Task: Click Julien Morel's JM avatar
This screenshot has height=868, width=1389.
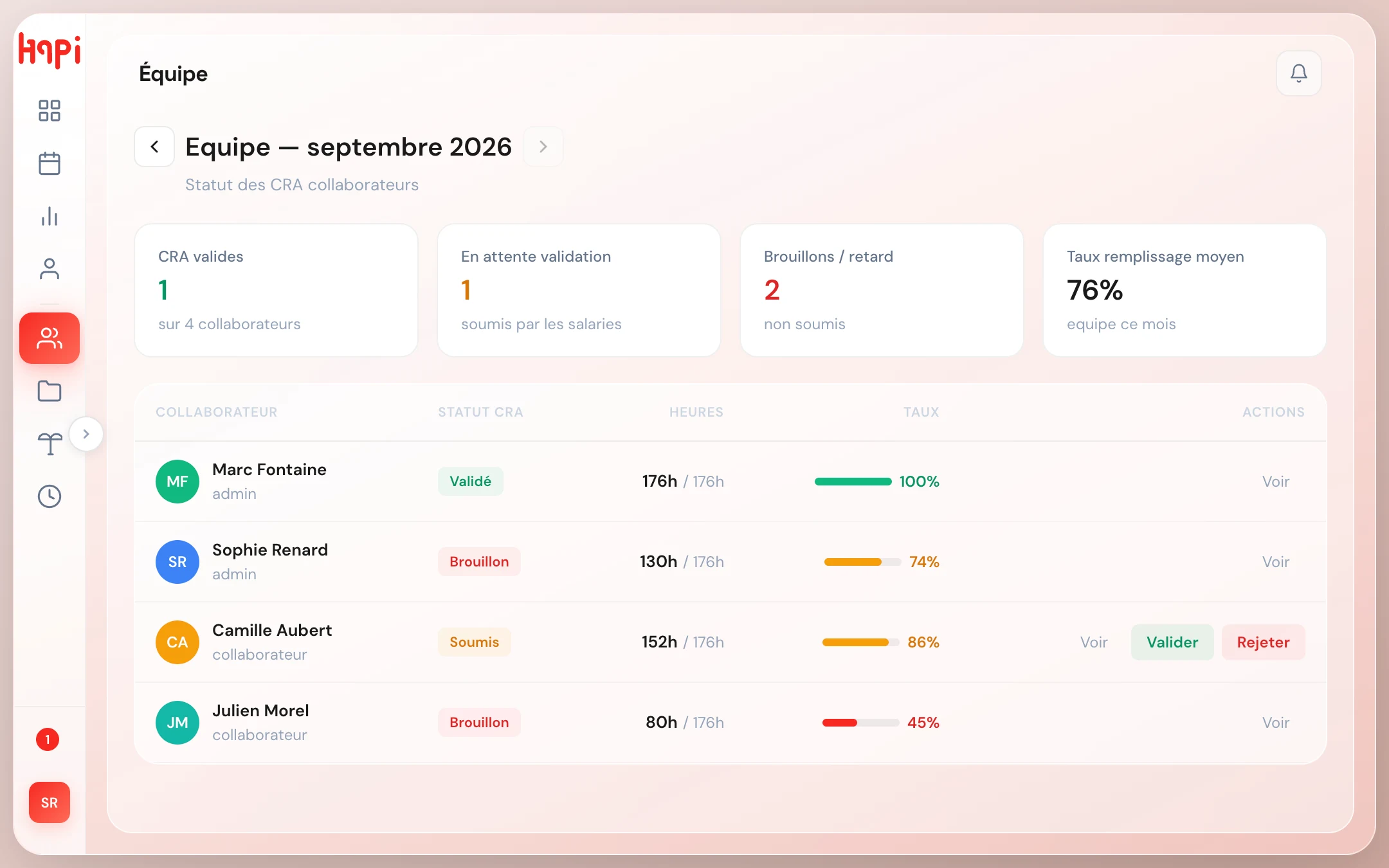Action: [x=177, y=723]
